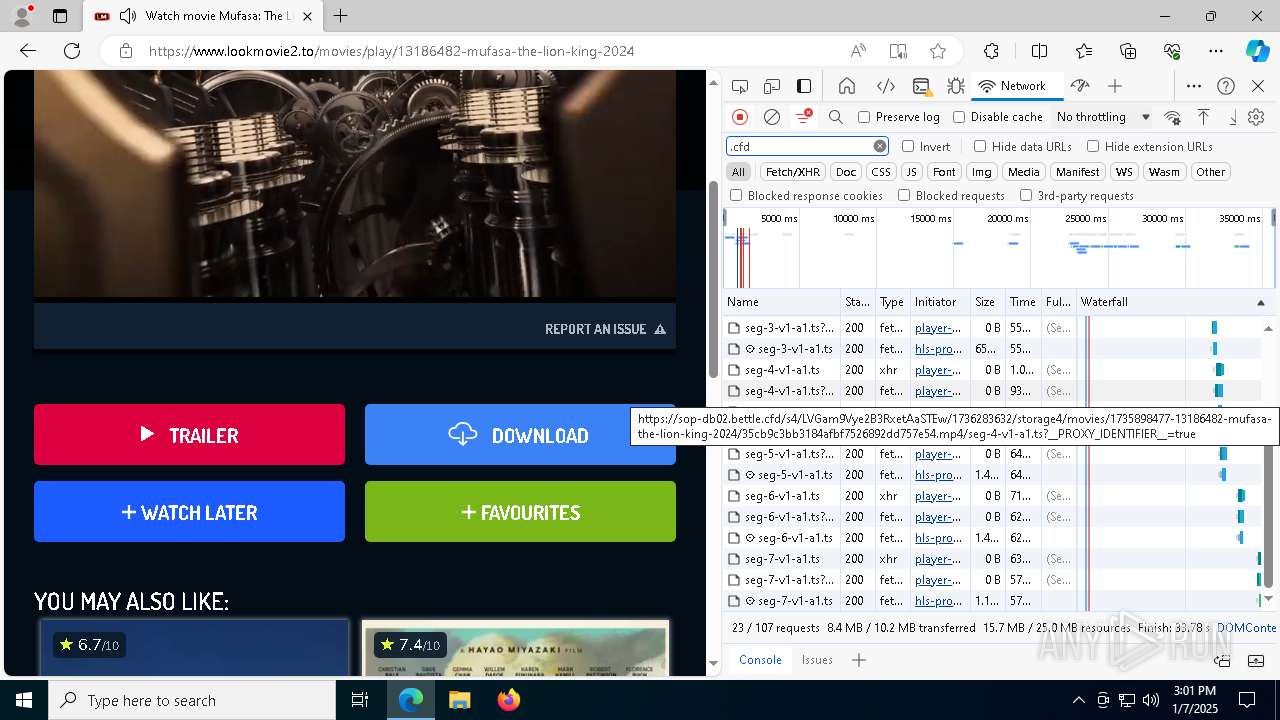The height and width of the screenshot is (720, 1280).
Task: Open the Elements panel icon
Action: tap(885, 86)
